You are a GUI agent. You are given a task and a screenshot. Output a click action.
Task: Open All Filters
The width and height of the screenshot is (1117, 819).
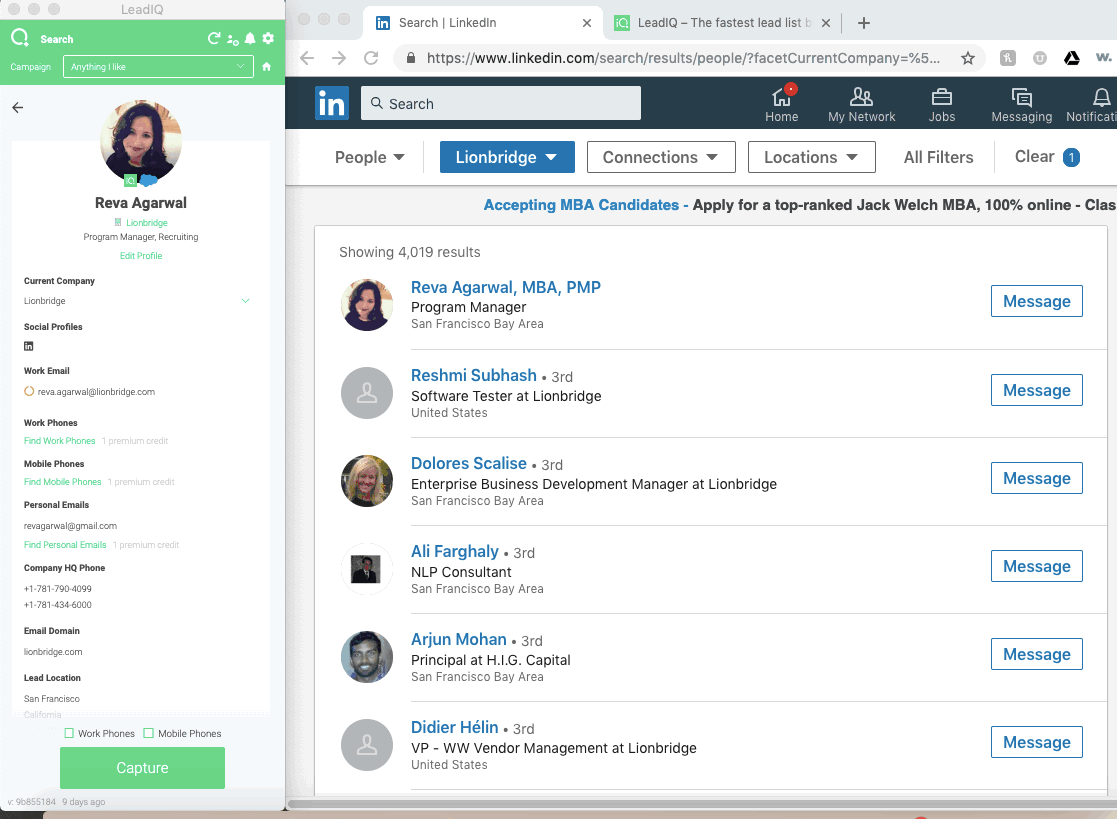[x=938, y=157]
